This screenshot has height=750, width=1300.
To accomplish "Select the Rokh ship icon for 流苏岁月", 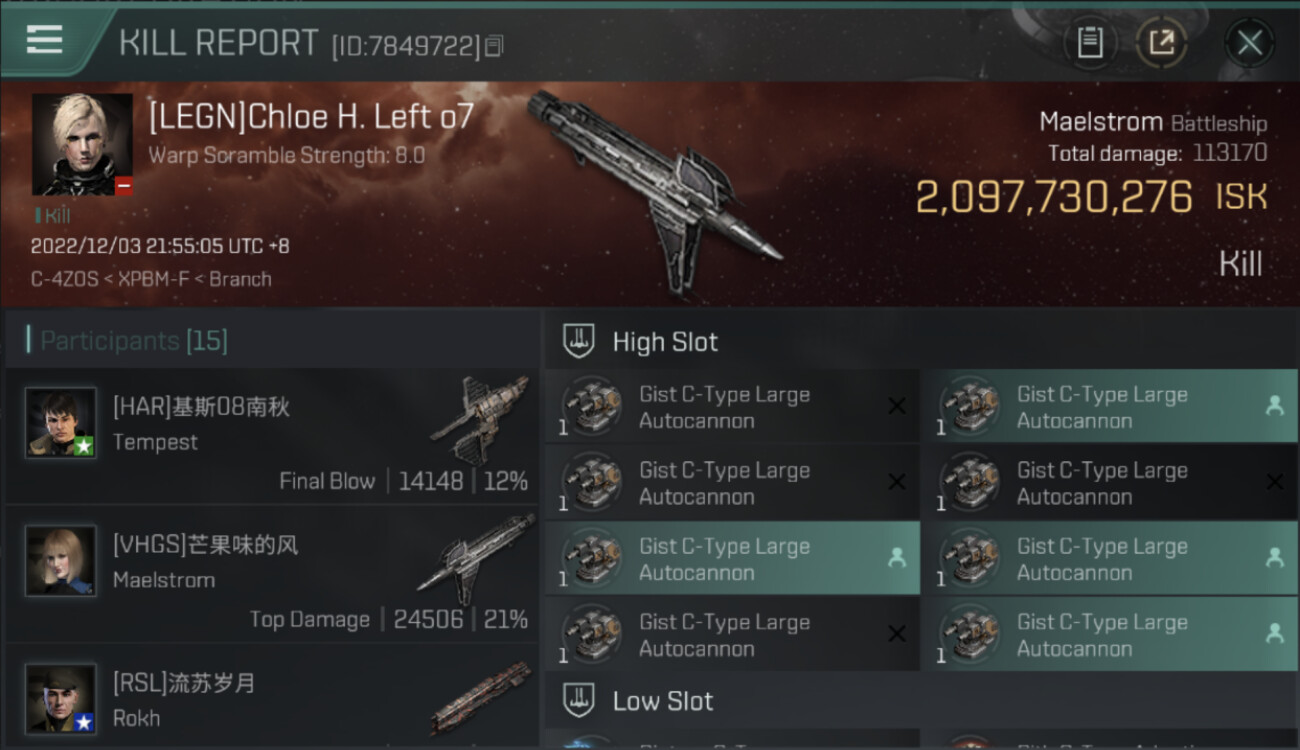I will pyautogui.click(x=480, y=698).
